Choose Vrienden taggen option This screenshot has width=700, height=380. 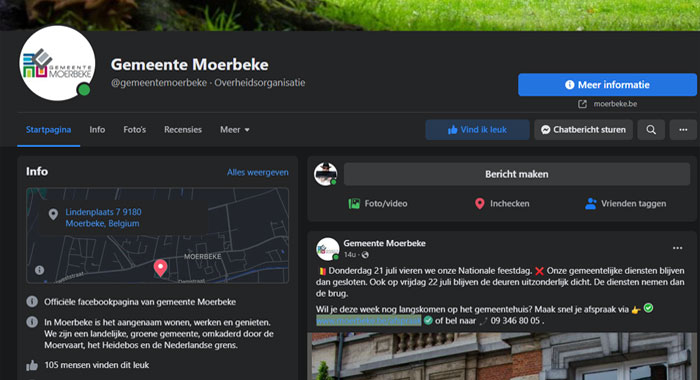coord(625,204)
